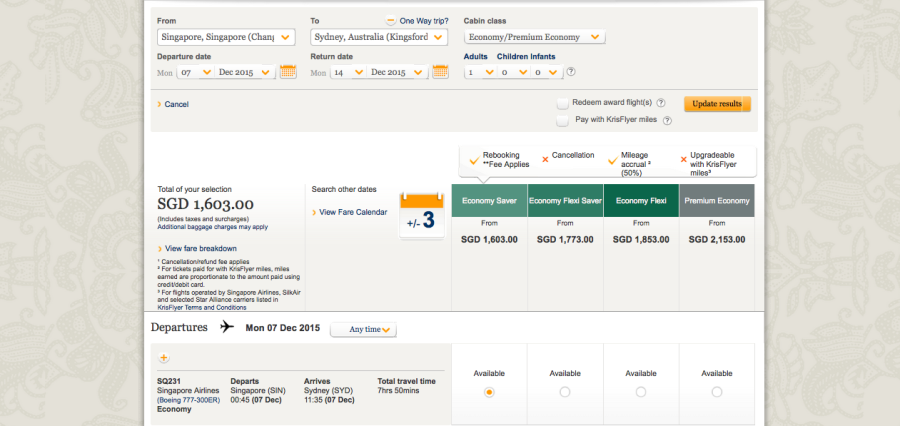Open the View Fare Calendar link
The image size is (900, 426).
click(x=352, y=212)
